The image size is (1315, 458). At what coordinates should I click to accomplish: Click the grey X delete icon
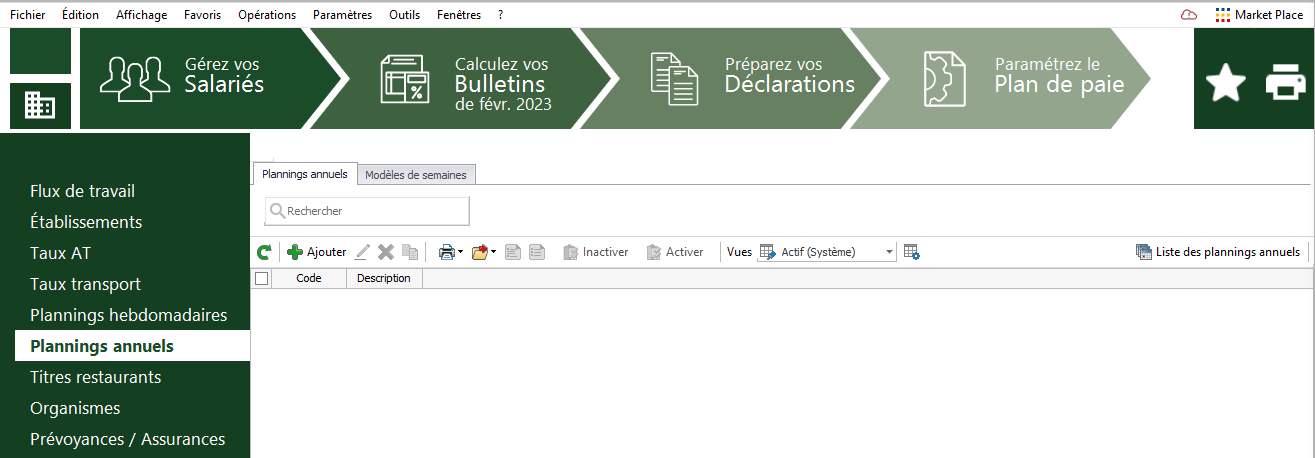click(386, 252)
